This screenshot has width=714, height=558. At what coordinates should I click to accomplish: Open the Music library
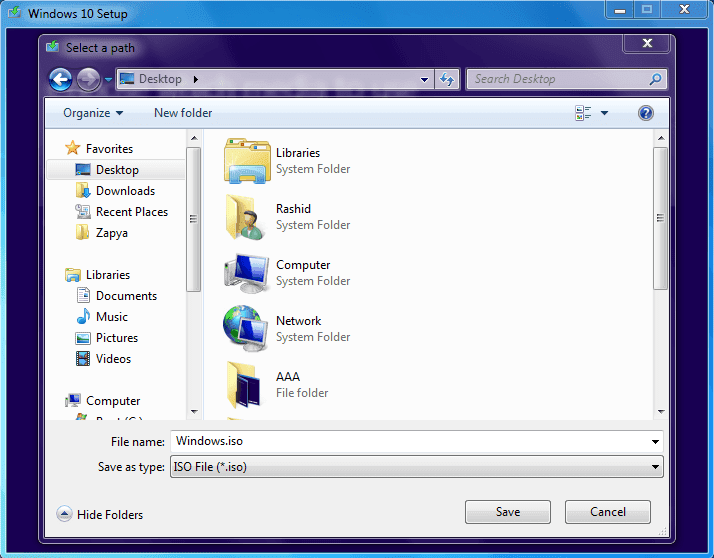pos(112,317)
